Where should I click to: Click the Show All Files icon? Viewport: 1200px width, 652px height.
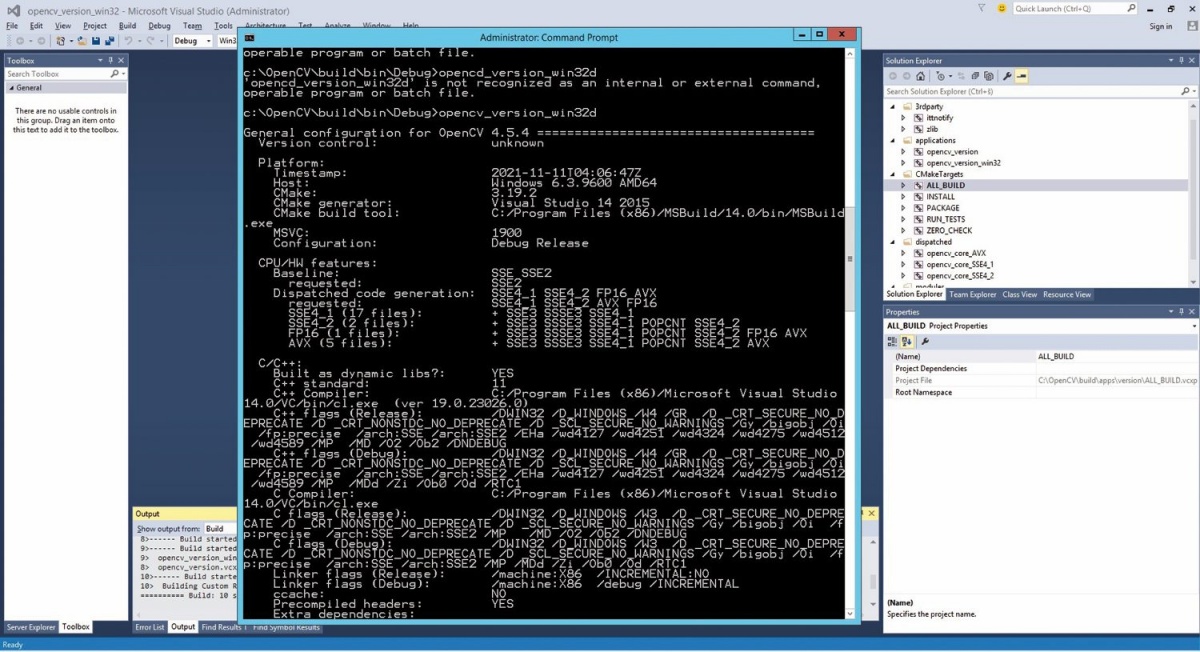[x=989, y=76]
